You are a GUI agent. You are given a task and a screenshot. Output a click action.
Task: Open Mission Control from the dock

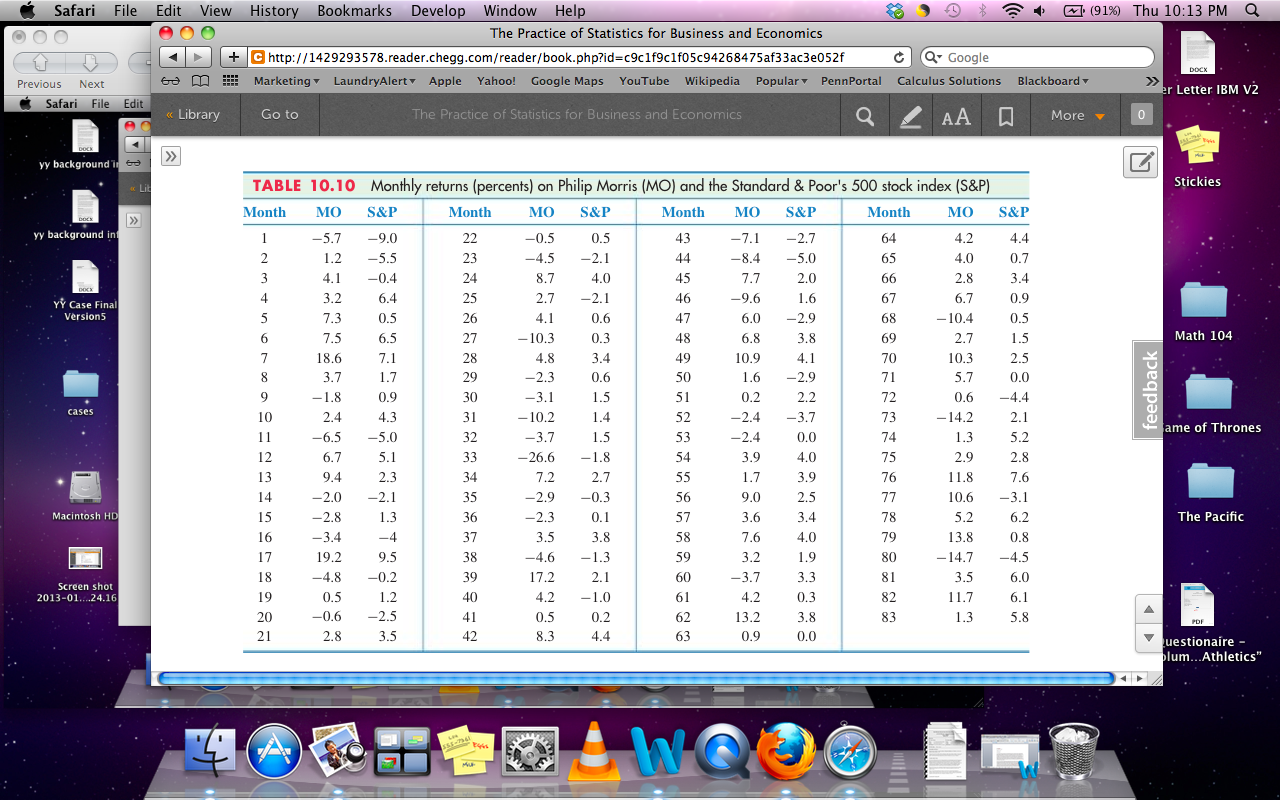[402, 752]
